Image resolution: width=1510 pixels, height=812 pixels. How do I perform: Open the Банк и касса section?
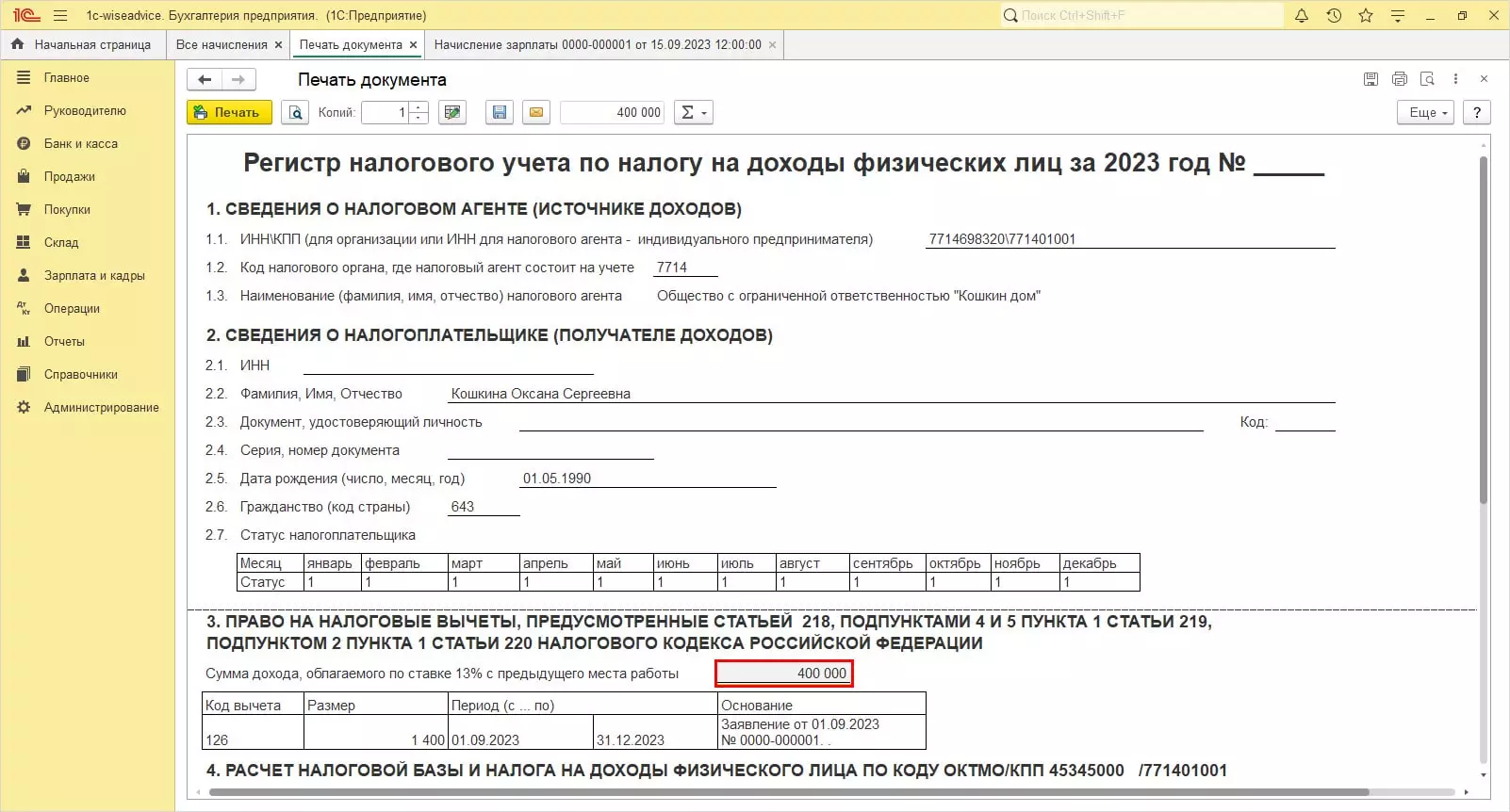coord(81,144)
